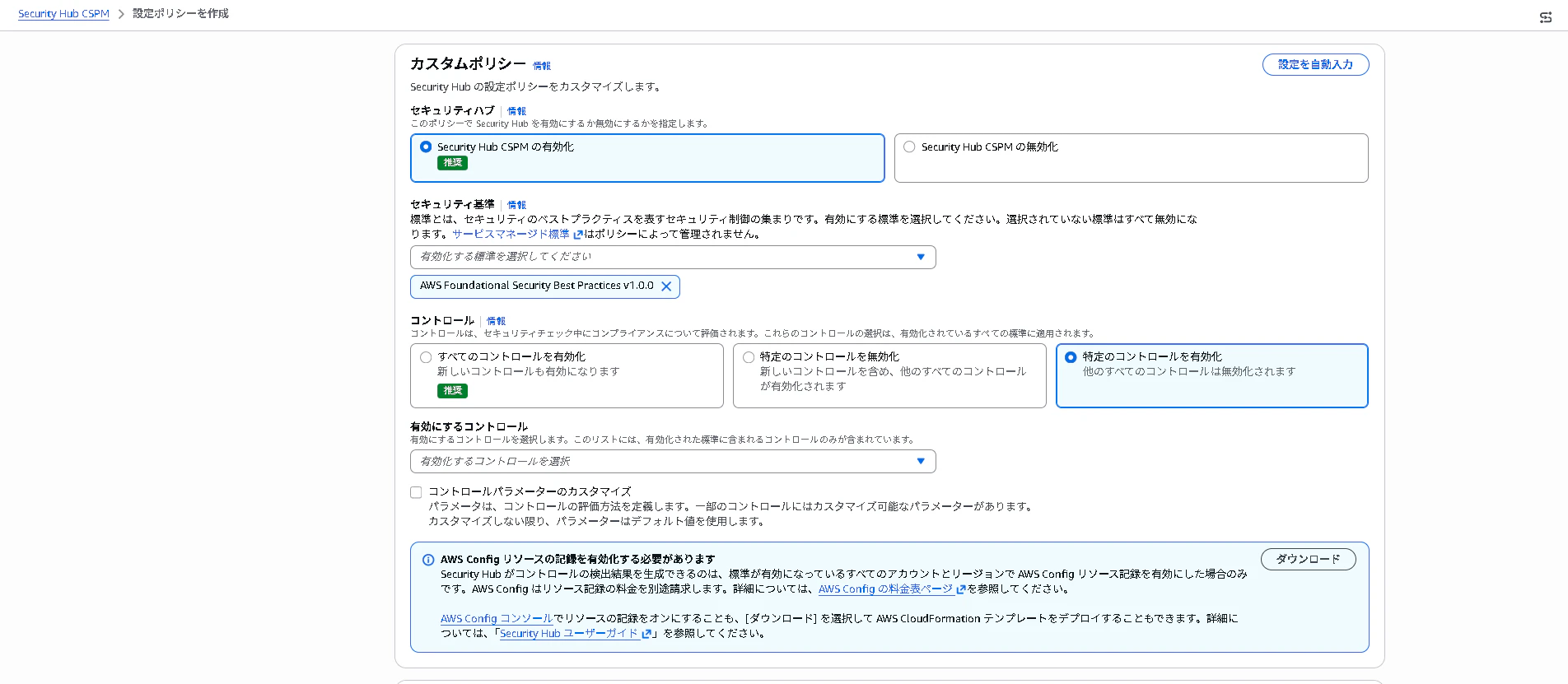This screenshot has height=684, width=1568.
Task: Click external icon after AWS Config の料金表ページ
Action: point(960,589)
